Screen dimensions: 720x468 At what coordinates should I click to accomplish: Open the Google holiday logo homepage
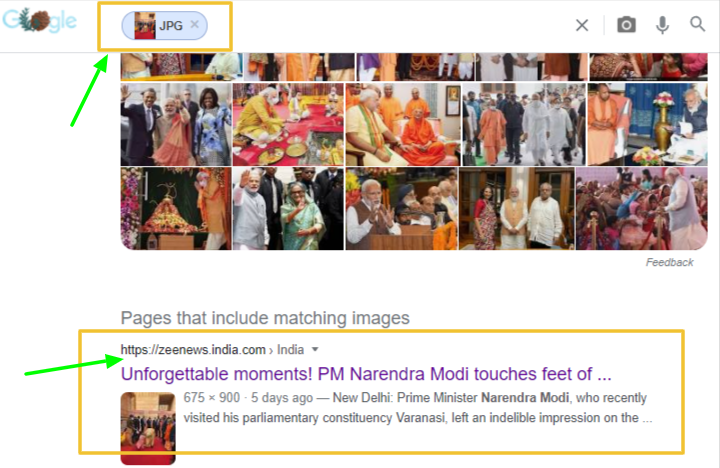click(x=39, y=20)
